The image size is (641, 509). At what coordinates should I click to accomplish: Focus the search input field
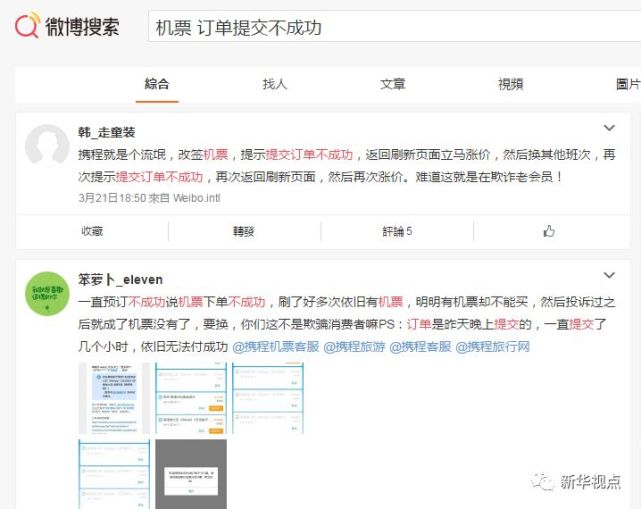coord(394,27)
